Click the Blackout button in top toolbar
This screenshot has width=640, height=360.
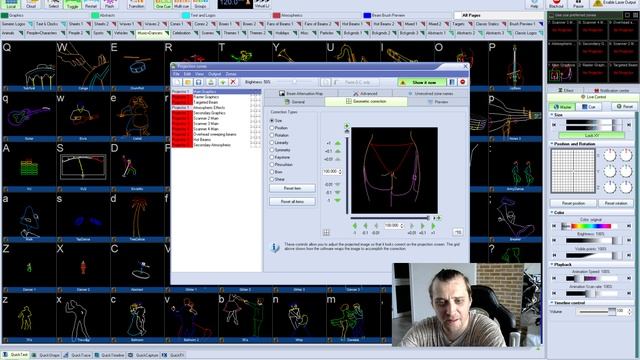point(556,4)
